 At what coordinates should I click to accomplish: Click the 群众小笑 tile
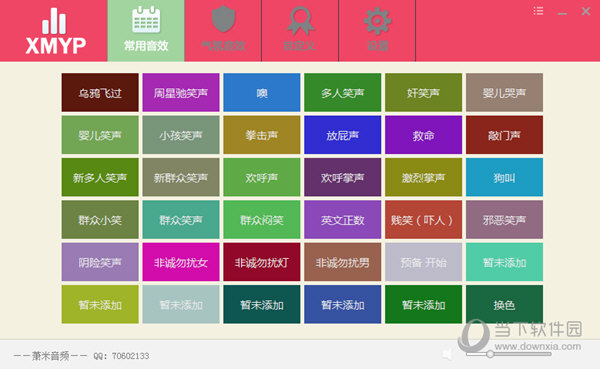[x=100, y=220]
